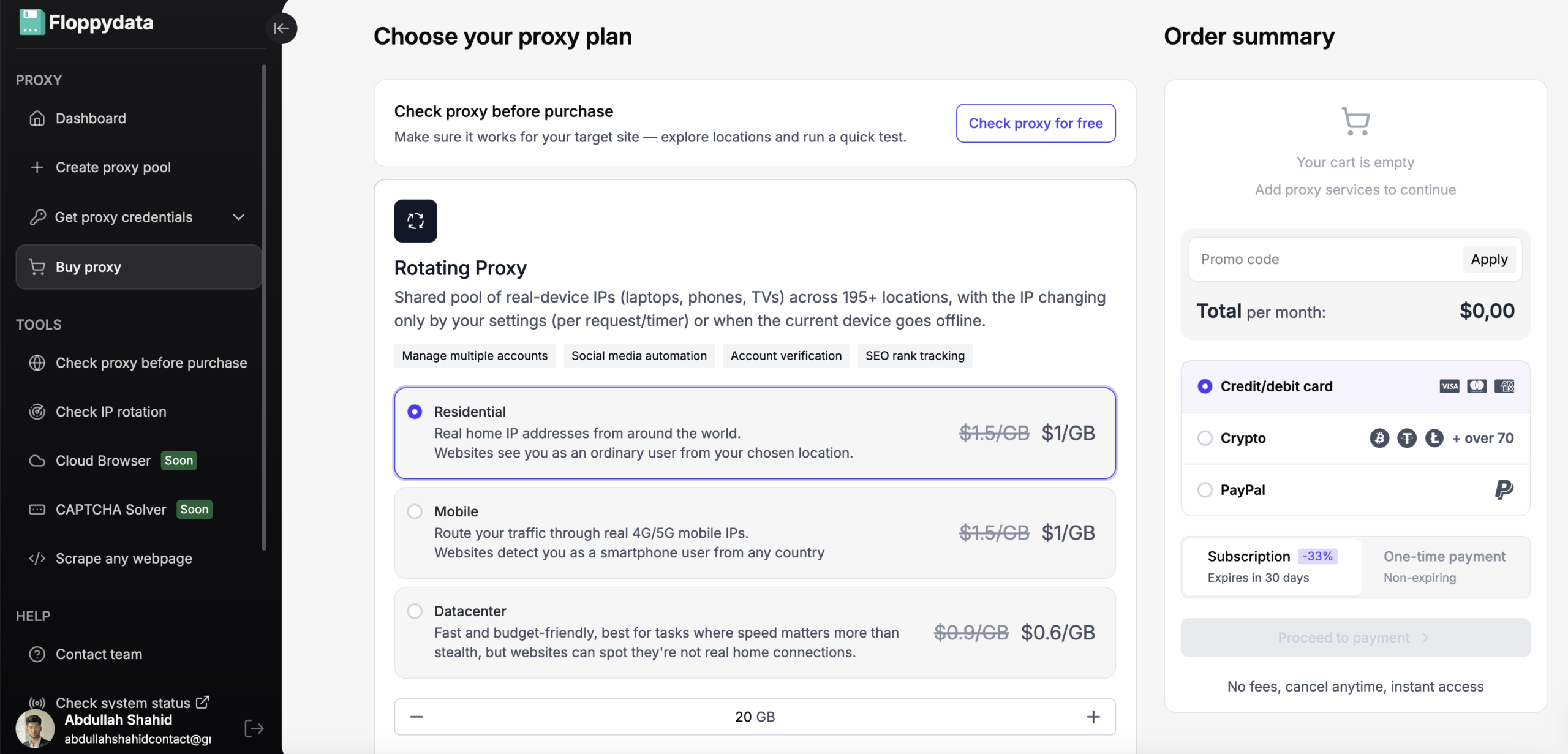Click the empty cart icon in Order summary
The height and width of the screenshot is (754, 1568).
(x=1355, y=121)
